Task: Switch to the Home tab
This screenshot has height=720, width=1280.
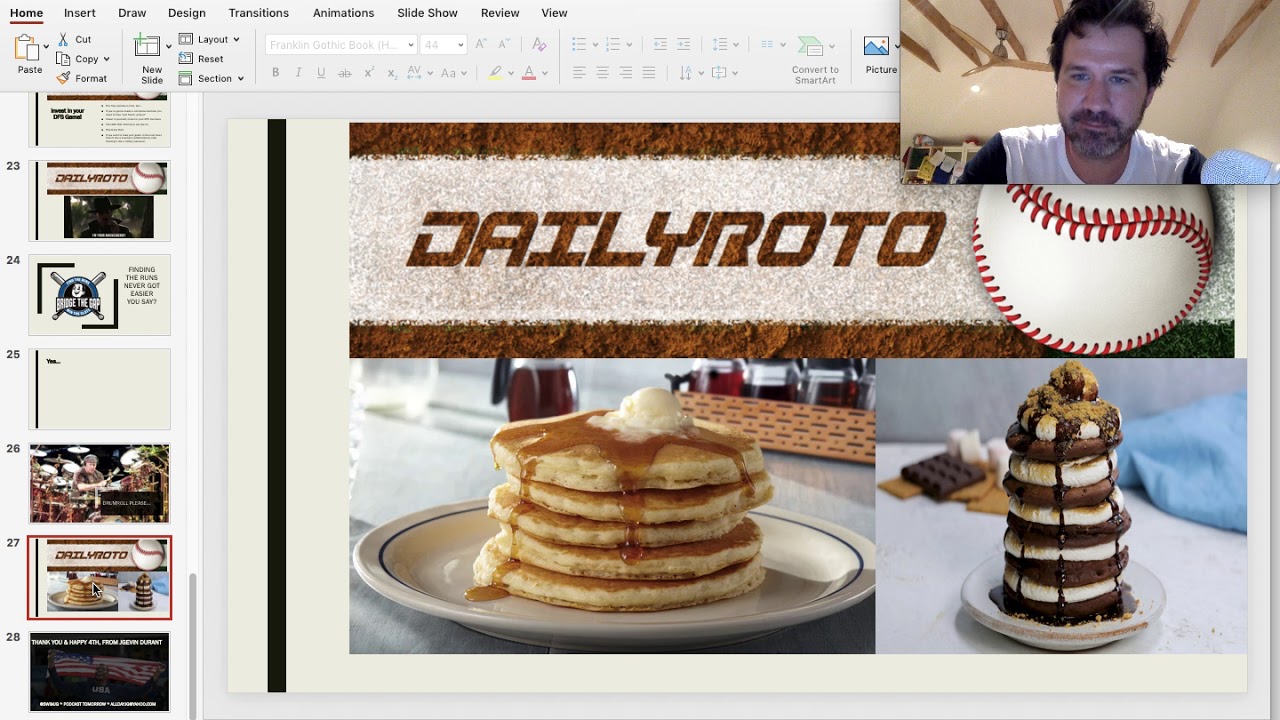Action: click(26, 13)
